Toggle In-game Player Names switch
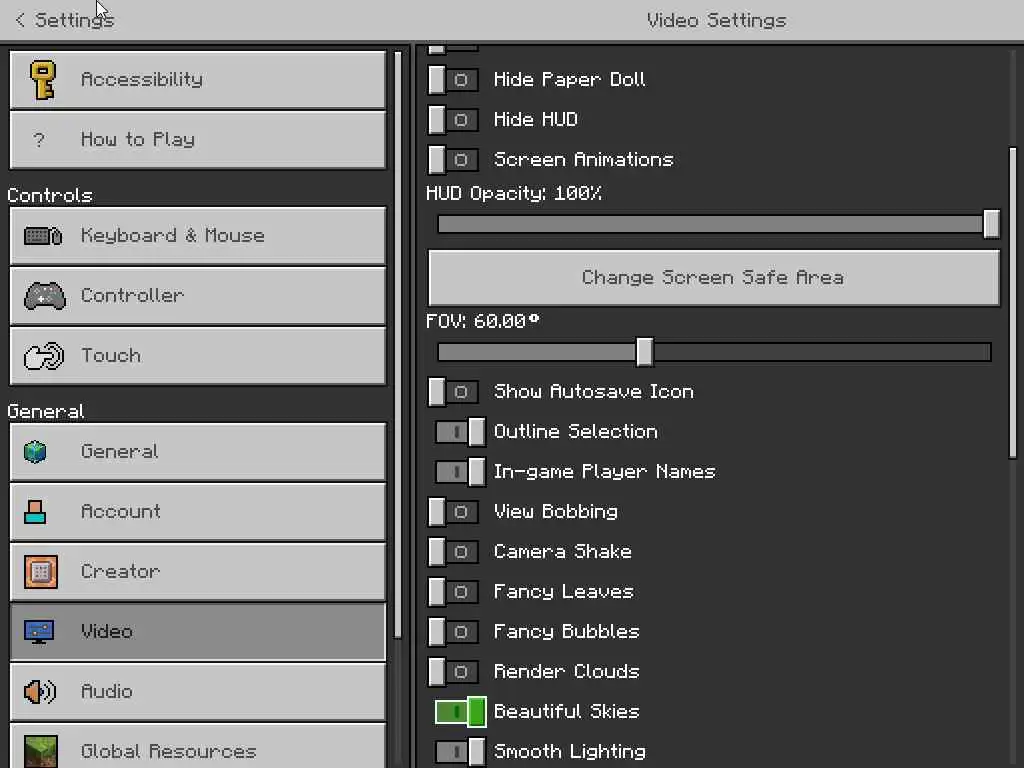 point(460,472)
